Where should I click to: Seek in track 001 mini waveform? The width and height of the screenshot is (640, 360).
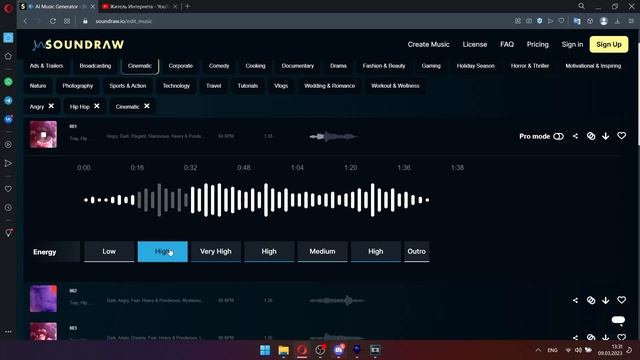coord(333,136)
